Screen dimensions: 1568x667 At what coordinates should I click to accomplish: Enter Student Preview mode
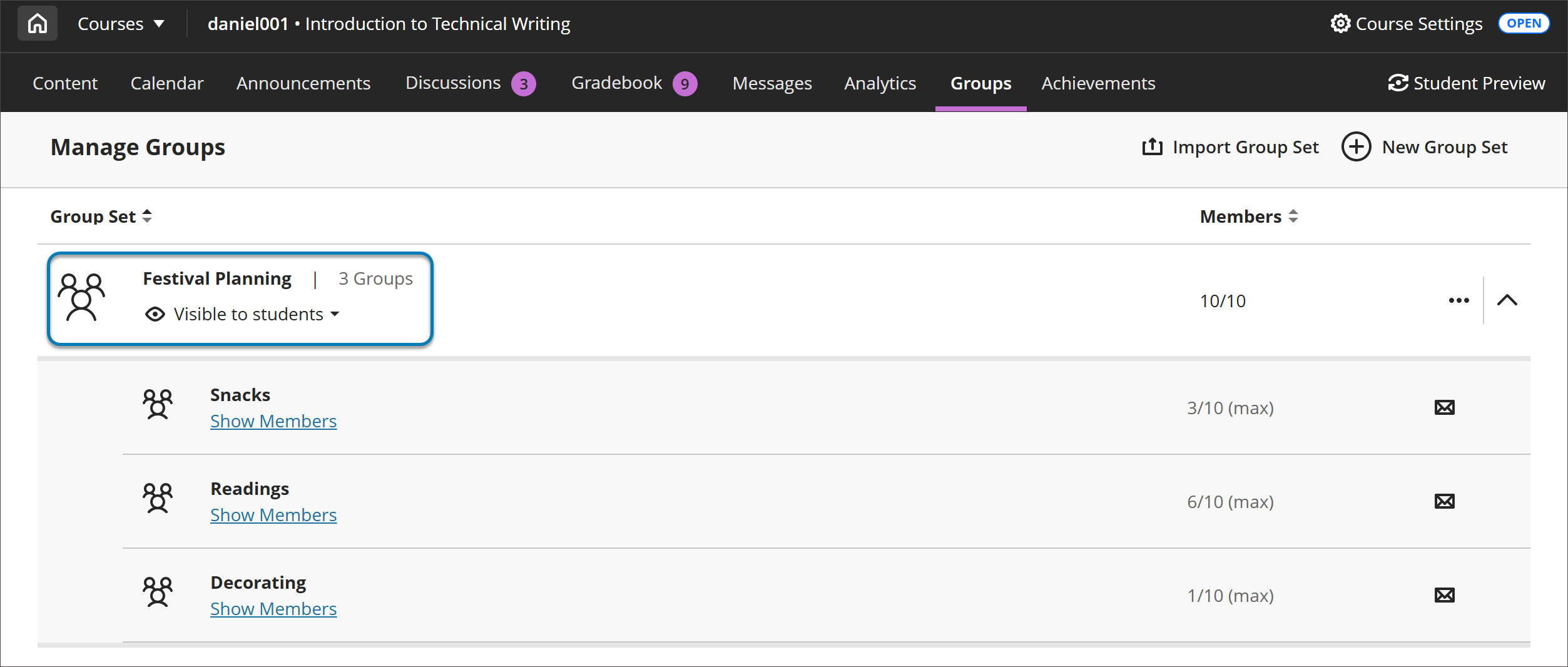tap(1467, 83)
